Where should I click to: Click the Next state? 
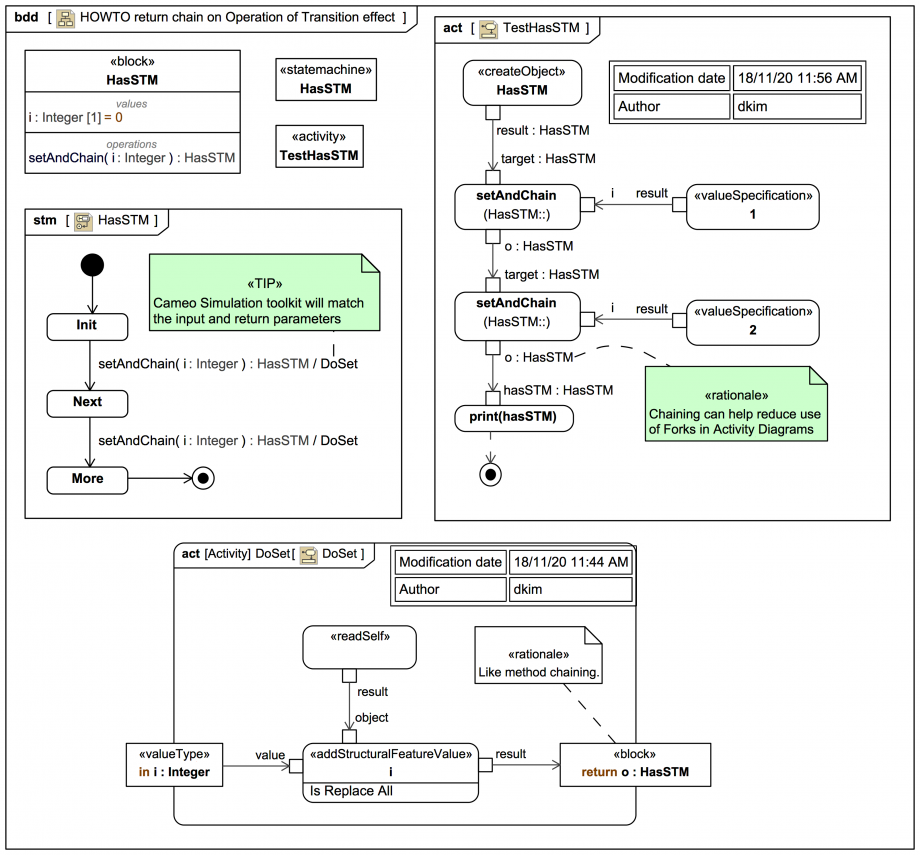coord(87,402)
